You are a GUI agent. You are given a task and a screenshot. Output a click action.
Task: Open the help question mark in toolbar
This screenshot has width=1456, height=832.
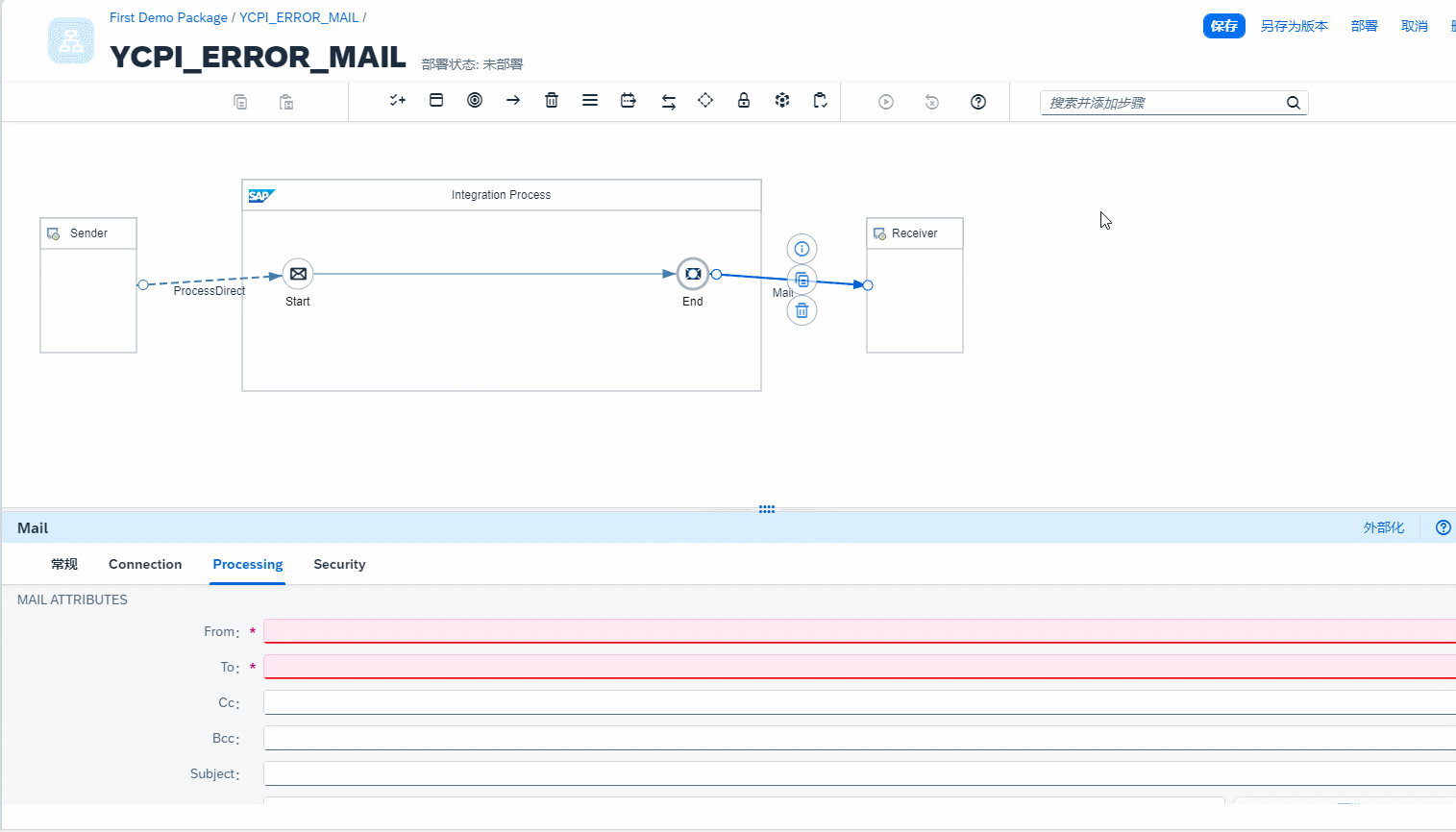point(978,102)
